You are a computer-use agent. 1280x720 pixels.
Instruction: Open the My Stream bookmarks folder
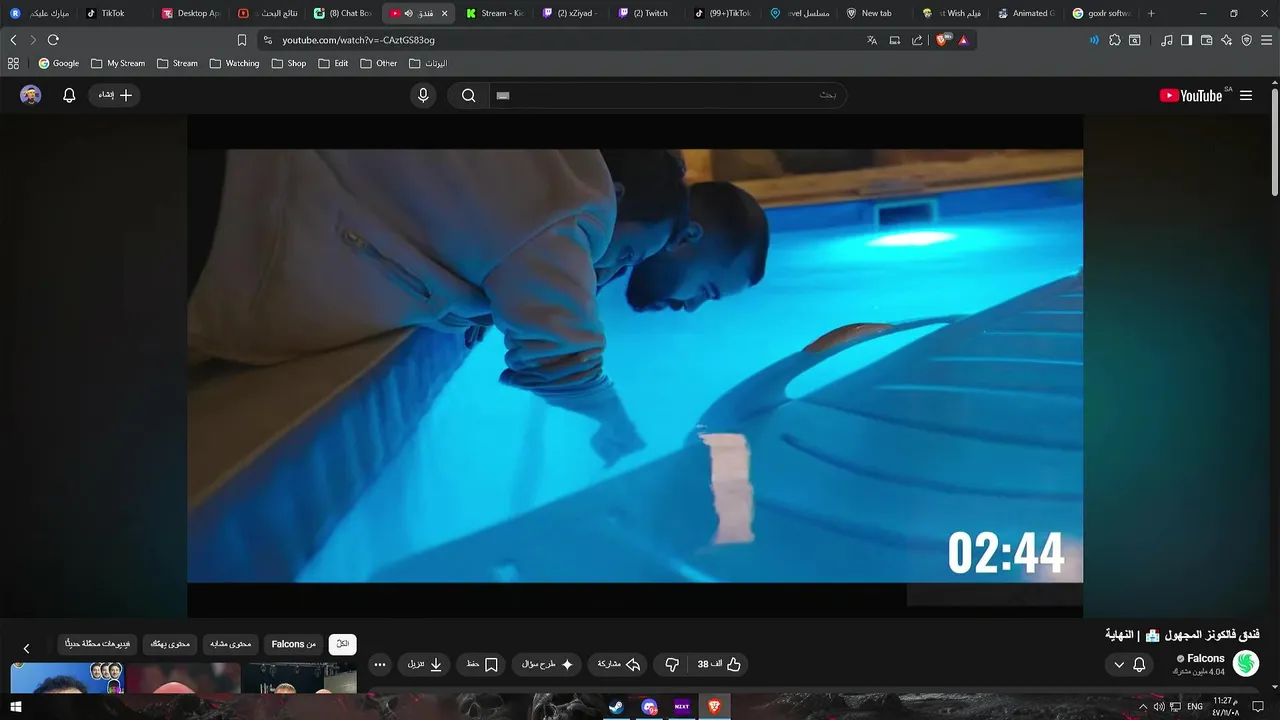[118, 63]
